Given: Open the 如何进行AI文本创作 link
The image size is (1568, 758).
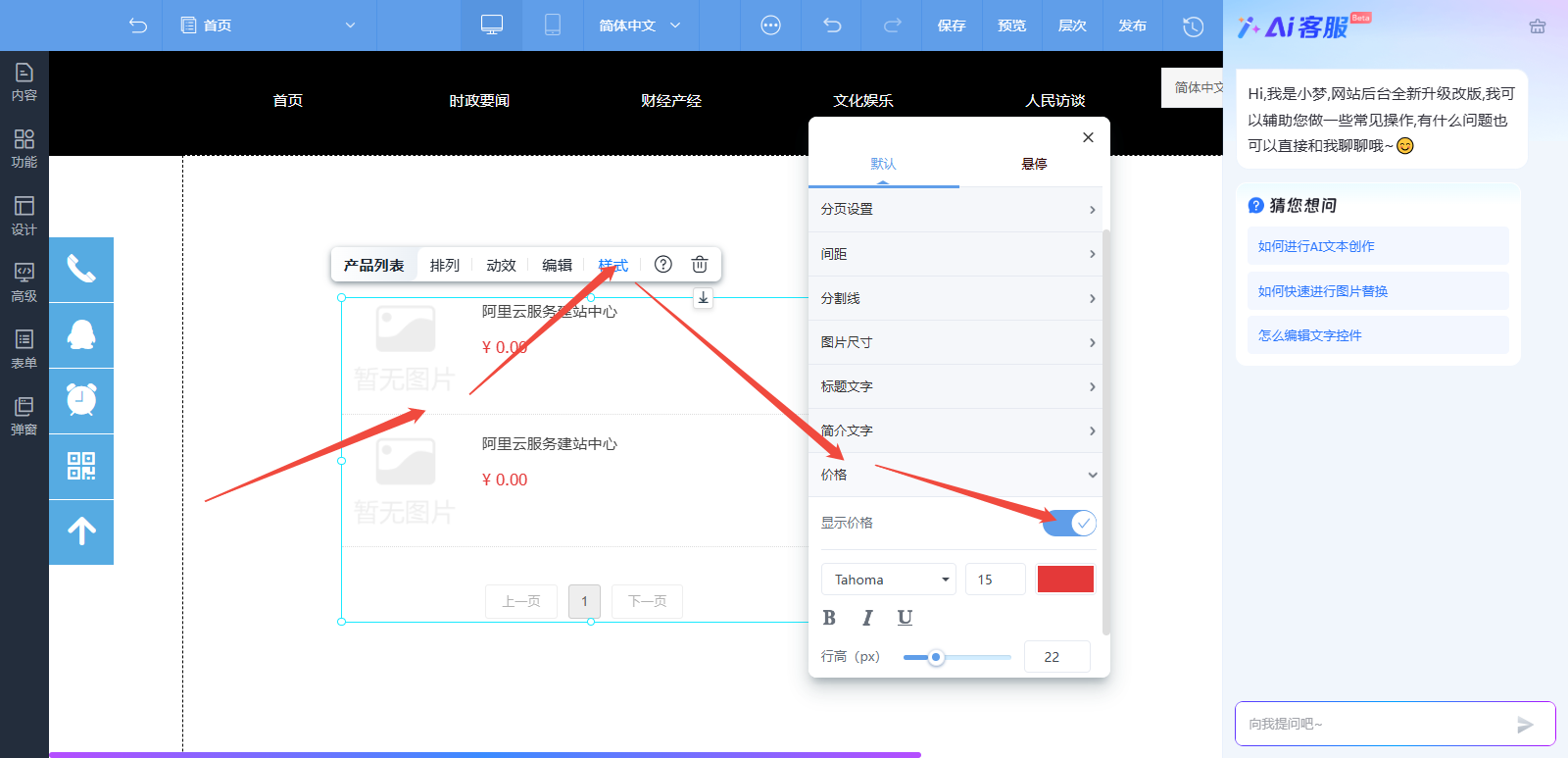Looking at the screenshot, I should pyautogui.click(x=1316, y=246).
